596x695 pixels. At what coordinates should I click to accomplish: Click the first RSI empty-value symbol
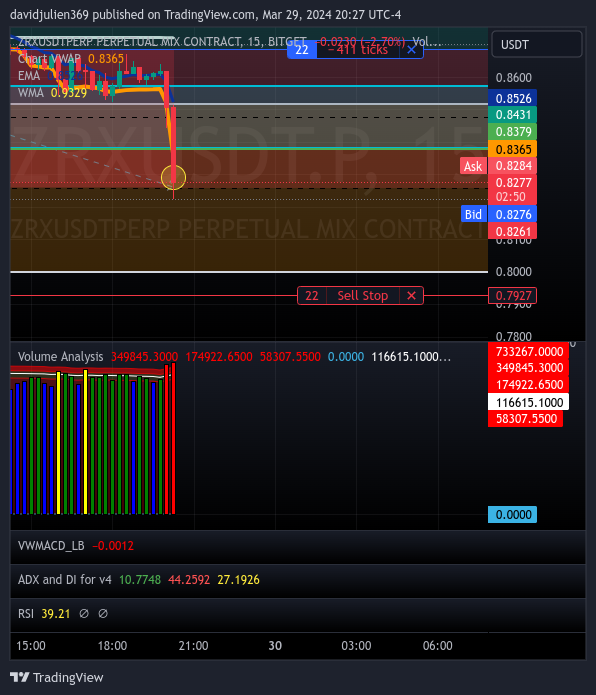click(84, 614)
